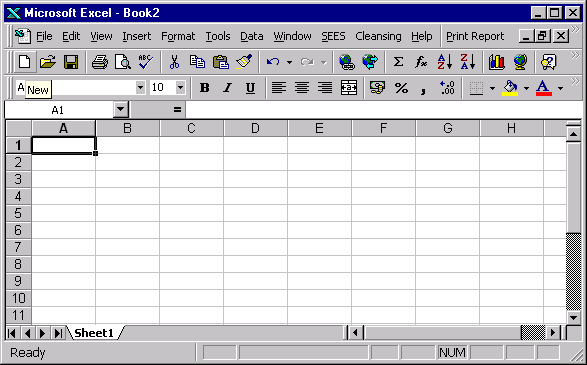Open the SEES menu

(x=333, y=36)
